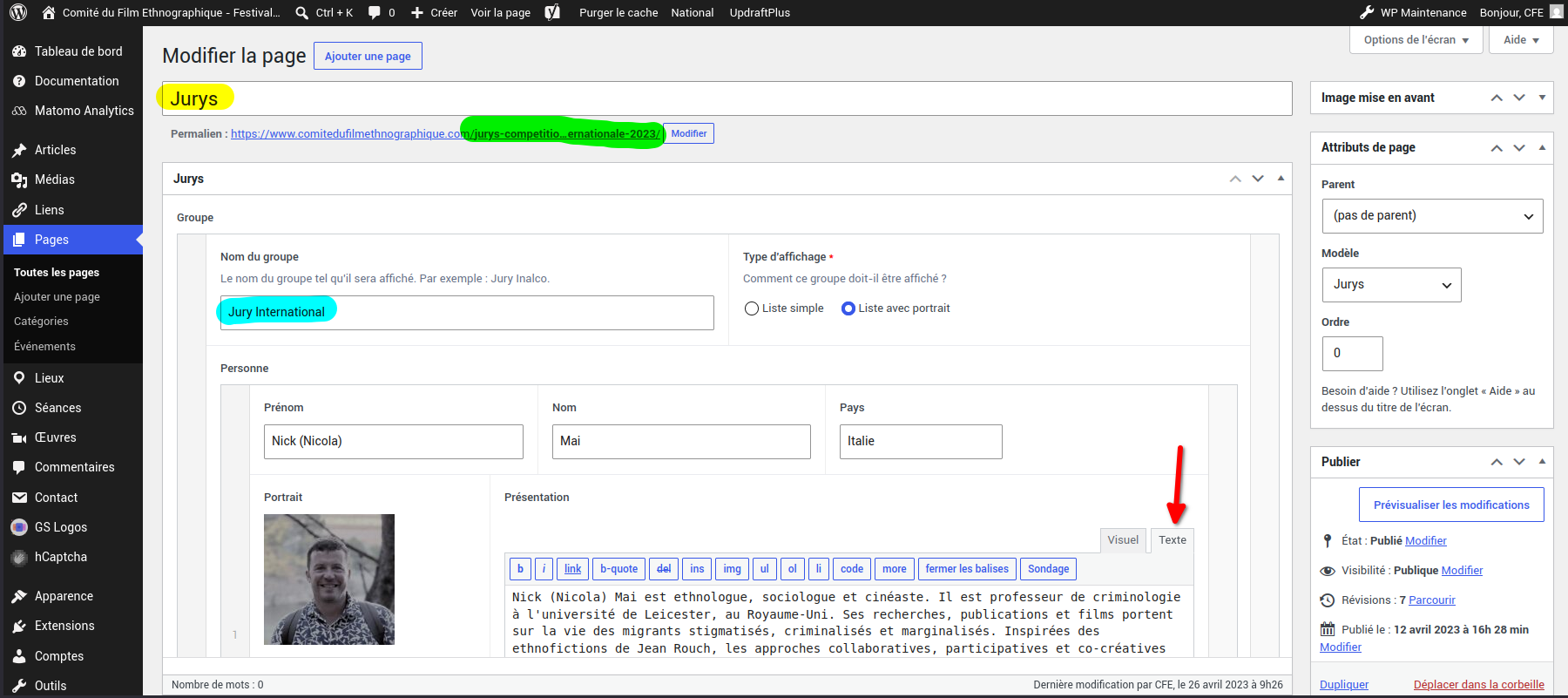Select Liste avec portrait display type

(848, 308)
